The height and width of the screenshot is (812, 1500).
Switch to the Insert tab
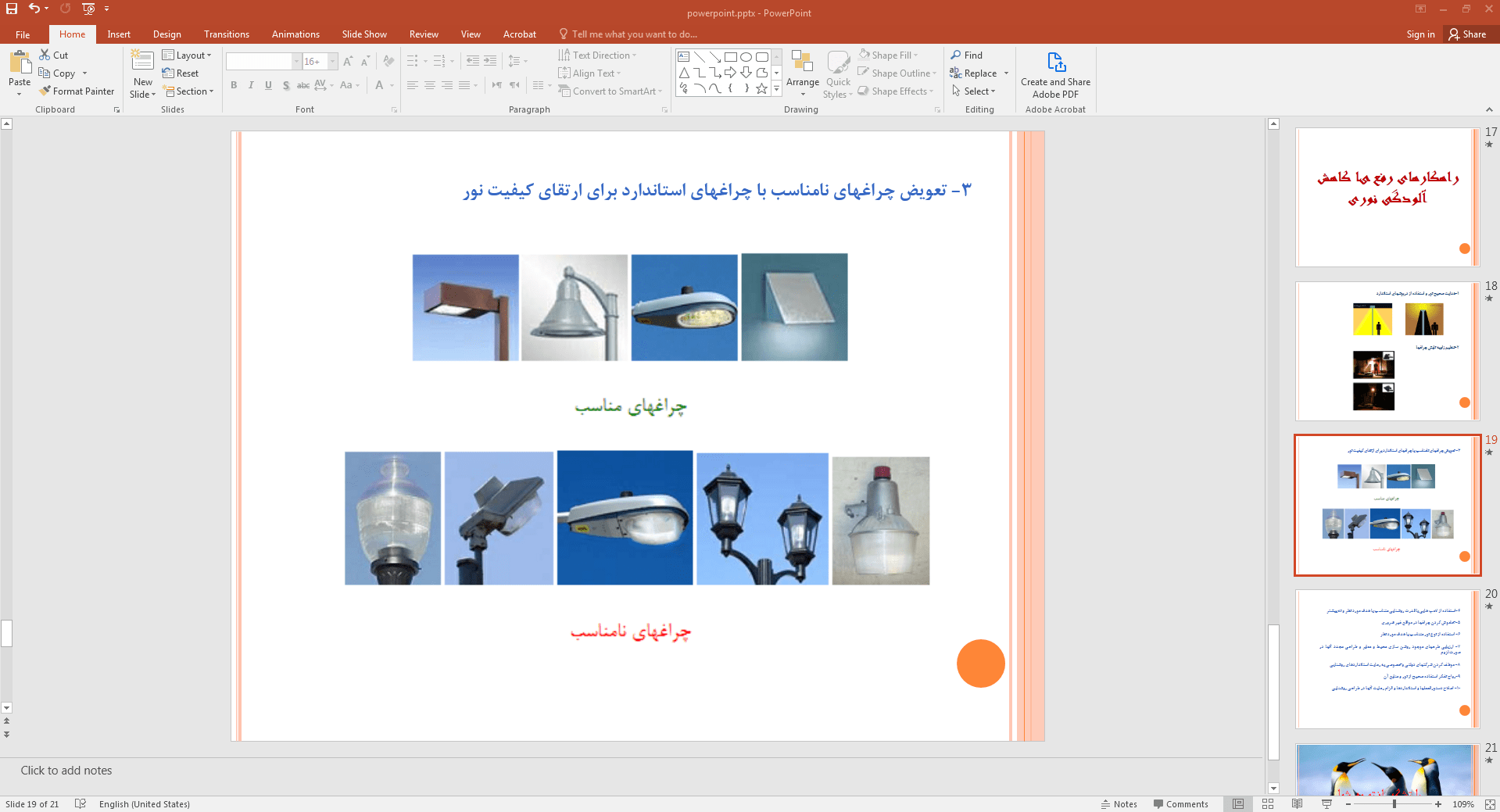(x=119, y=34)
